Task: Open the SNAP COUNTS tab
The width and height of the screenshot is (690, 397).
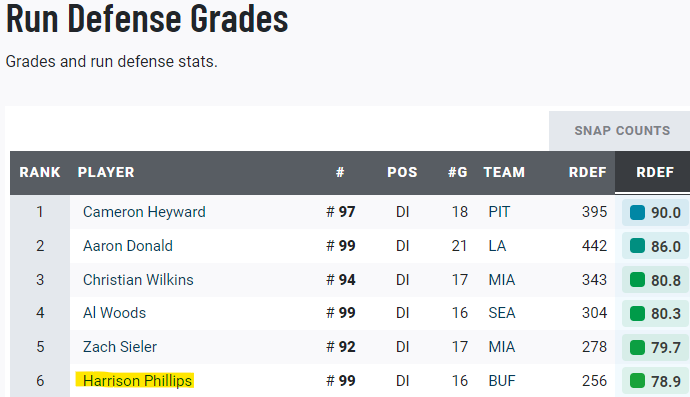Action: pos(622,131)
